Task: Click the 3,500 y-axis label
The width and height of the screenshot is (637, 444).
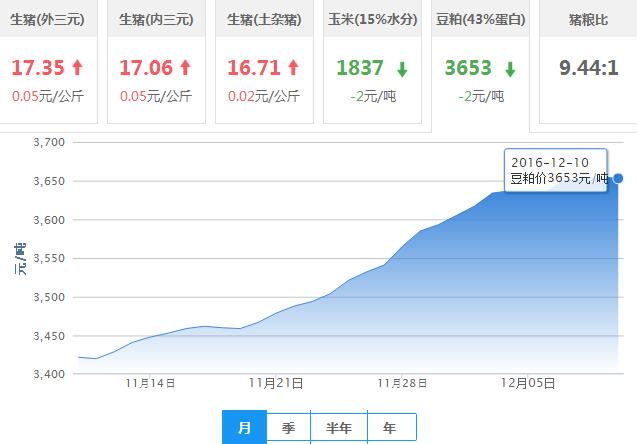Action: [x=49, y=297]
